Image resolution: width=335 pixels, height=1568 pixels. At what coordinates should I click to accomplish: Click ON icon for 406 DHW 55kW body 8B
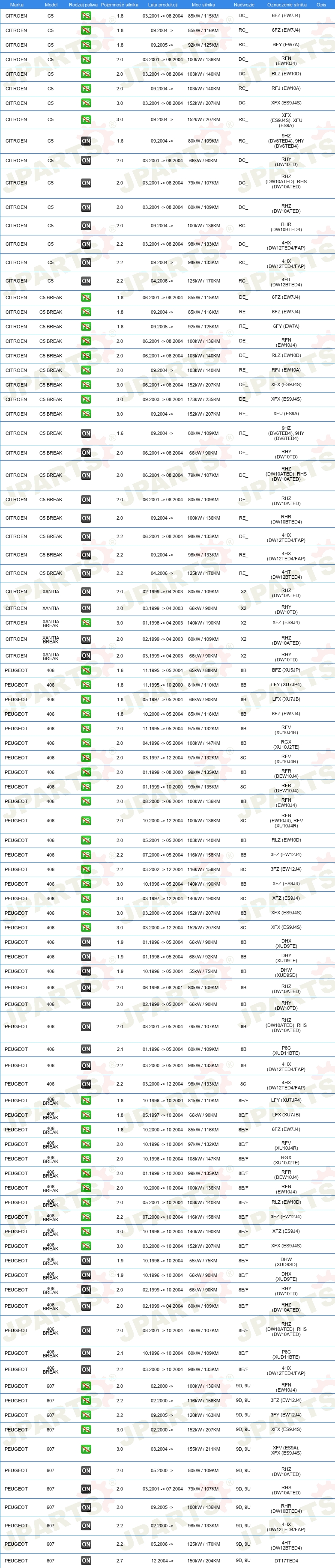(x=86, y=971)
